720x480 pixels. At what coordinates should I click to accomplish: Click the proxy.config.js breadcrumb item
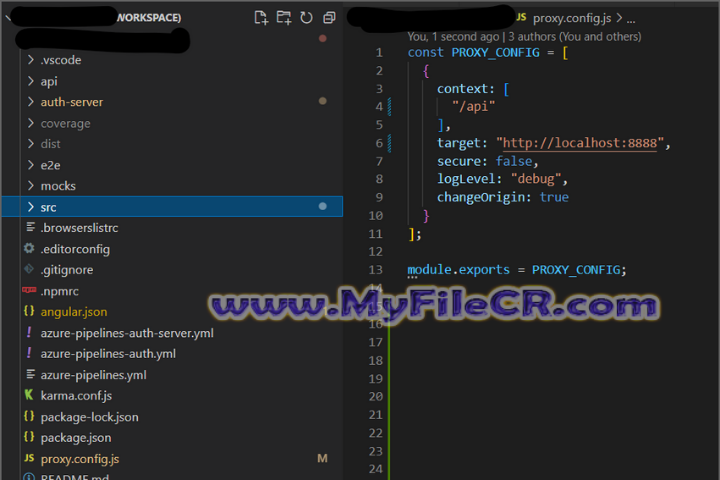pyautogui.click(x=572, y=18)
